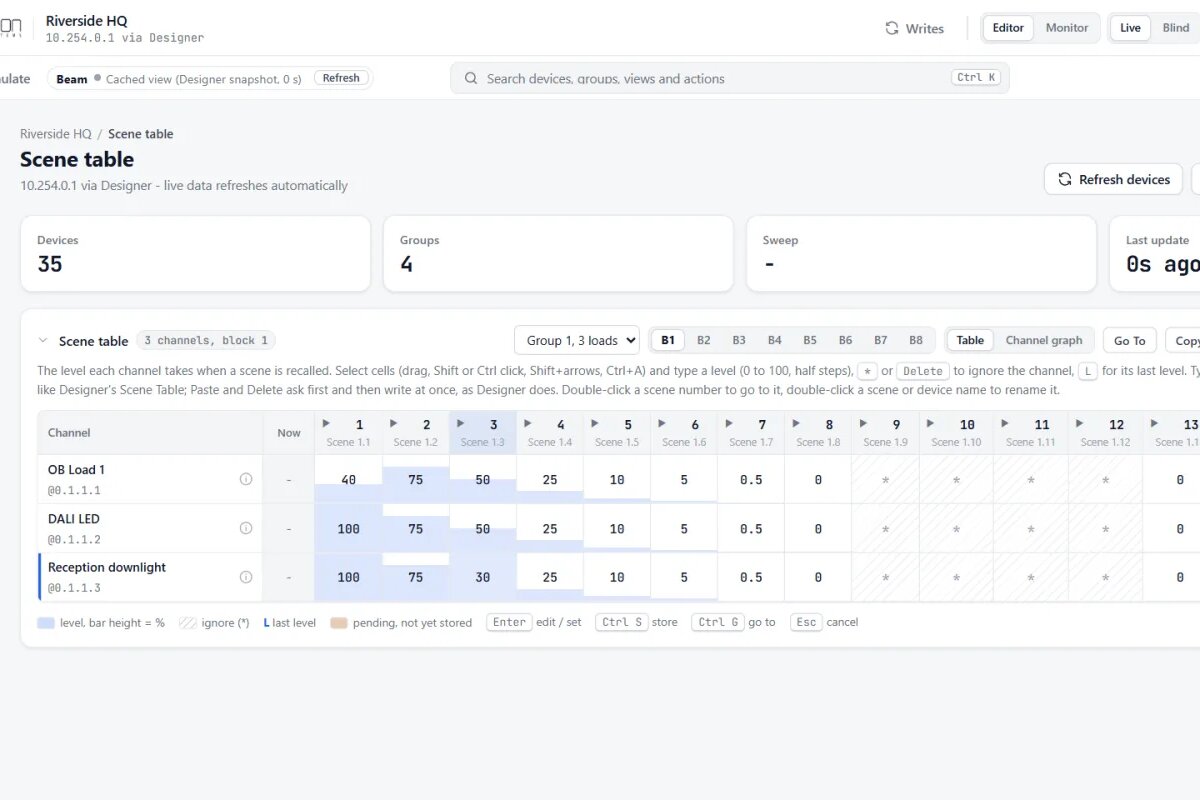
Task: Select block B5 tab
Action: pyautogui.click(x=810, y=340)
